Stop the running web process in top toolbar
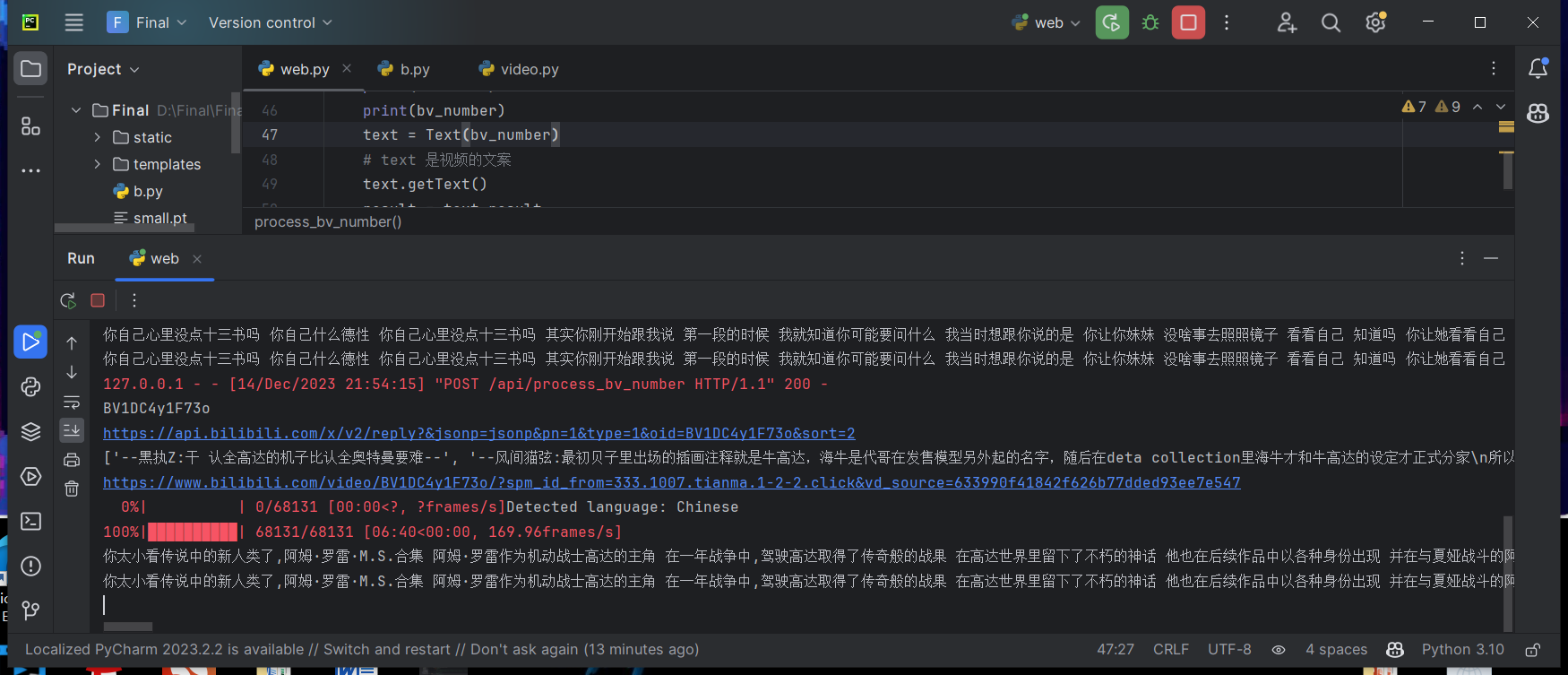Image resolution: width=1568 pixels, height=675 pixels. (1188, 22)
